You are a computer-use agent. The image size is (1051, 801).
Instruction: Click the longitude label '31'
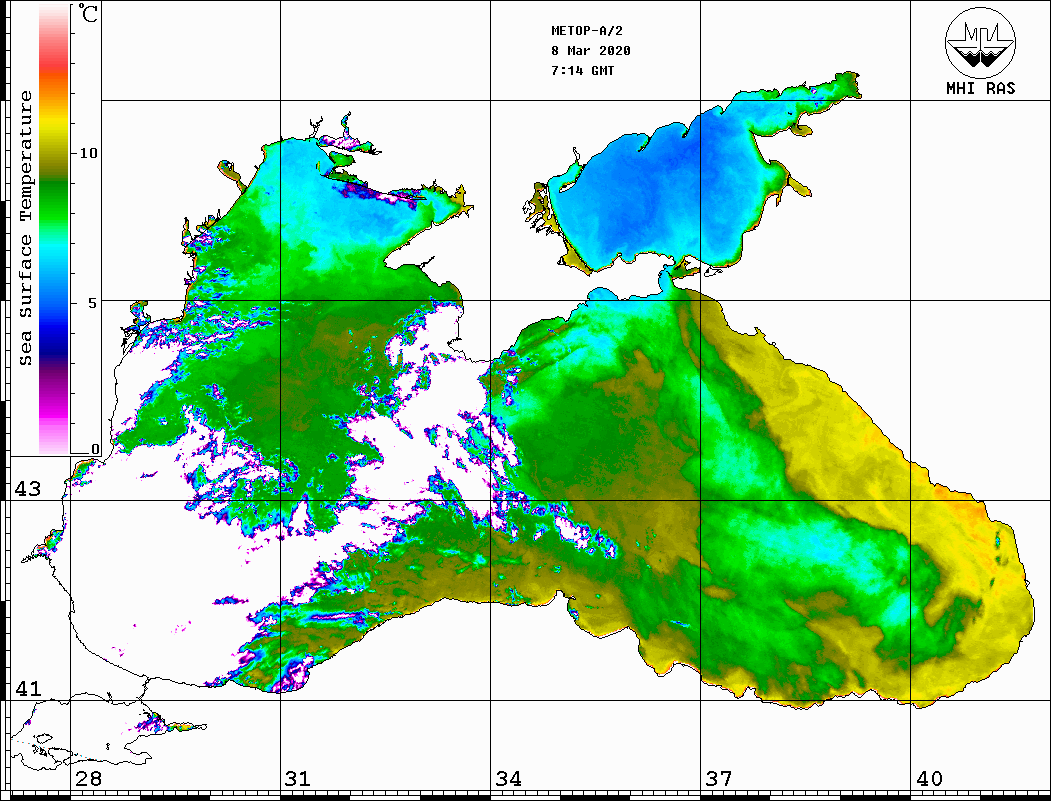tap(298, 778)
